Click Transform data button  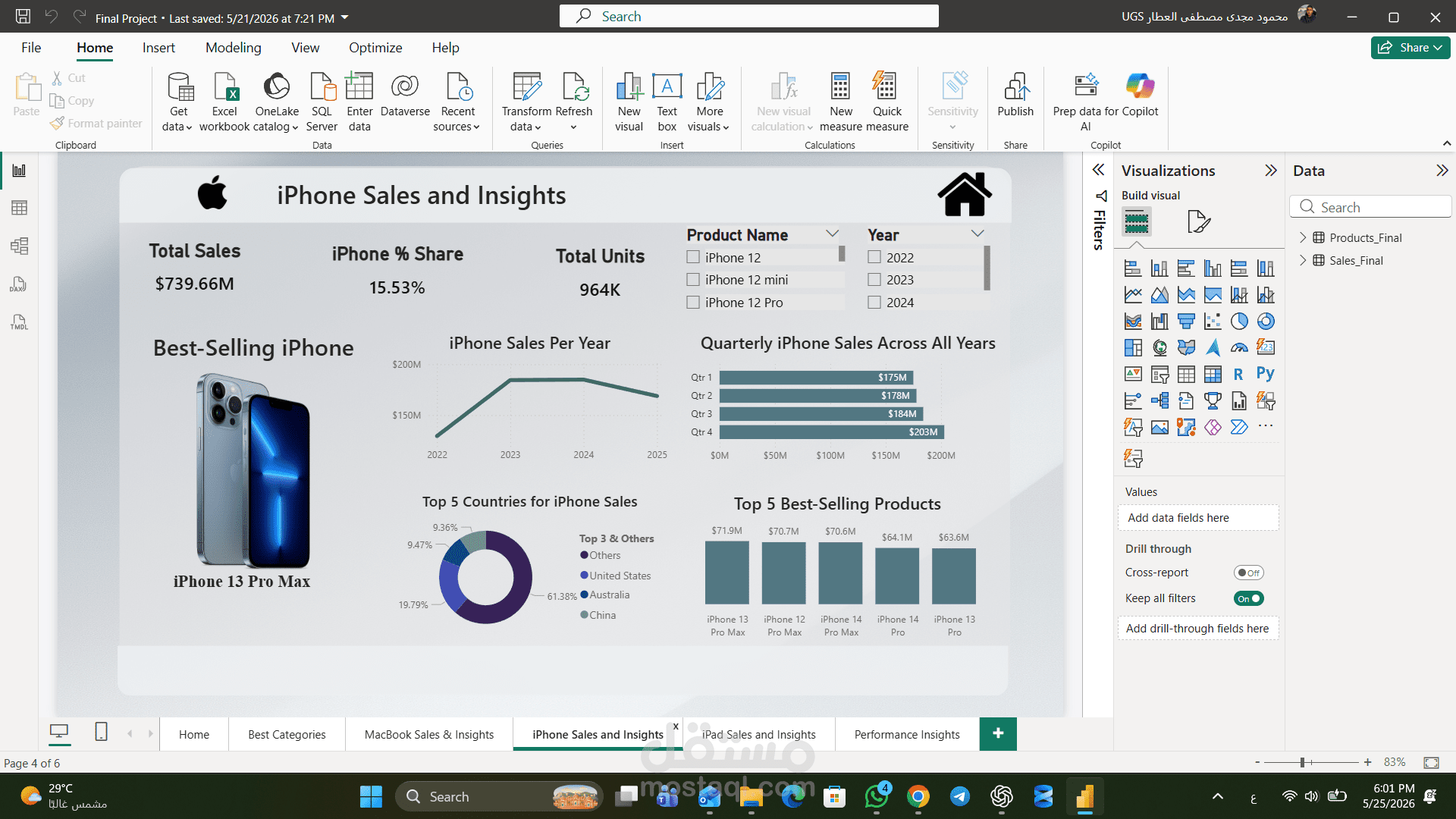click(526, 102)
